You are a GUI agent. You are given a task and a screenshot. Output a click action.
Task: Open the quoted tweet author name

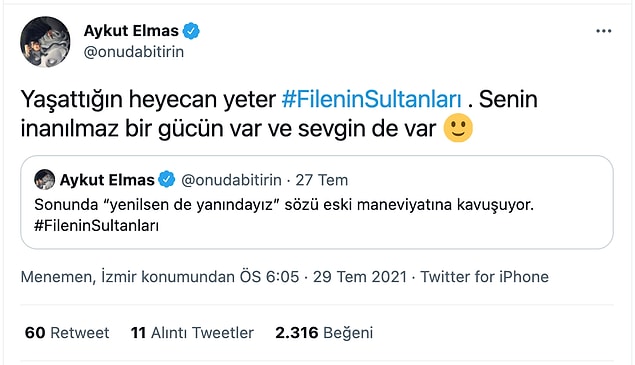pos(107,180)
